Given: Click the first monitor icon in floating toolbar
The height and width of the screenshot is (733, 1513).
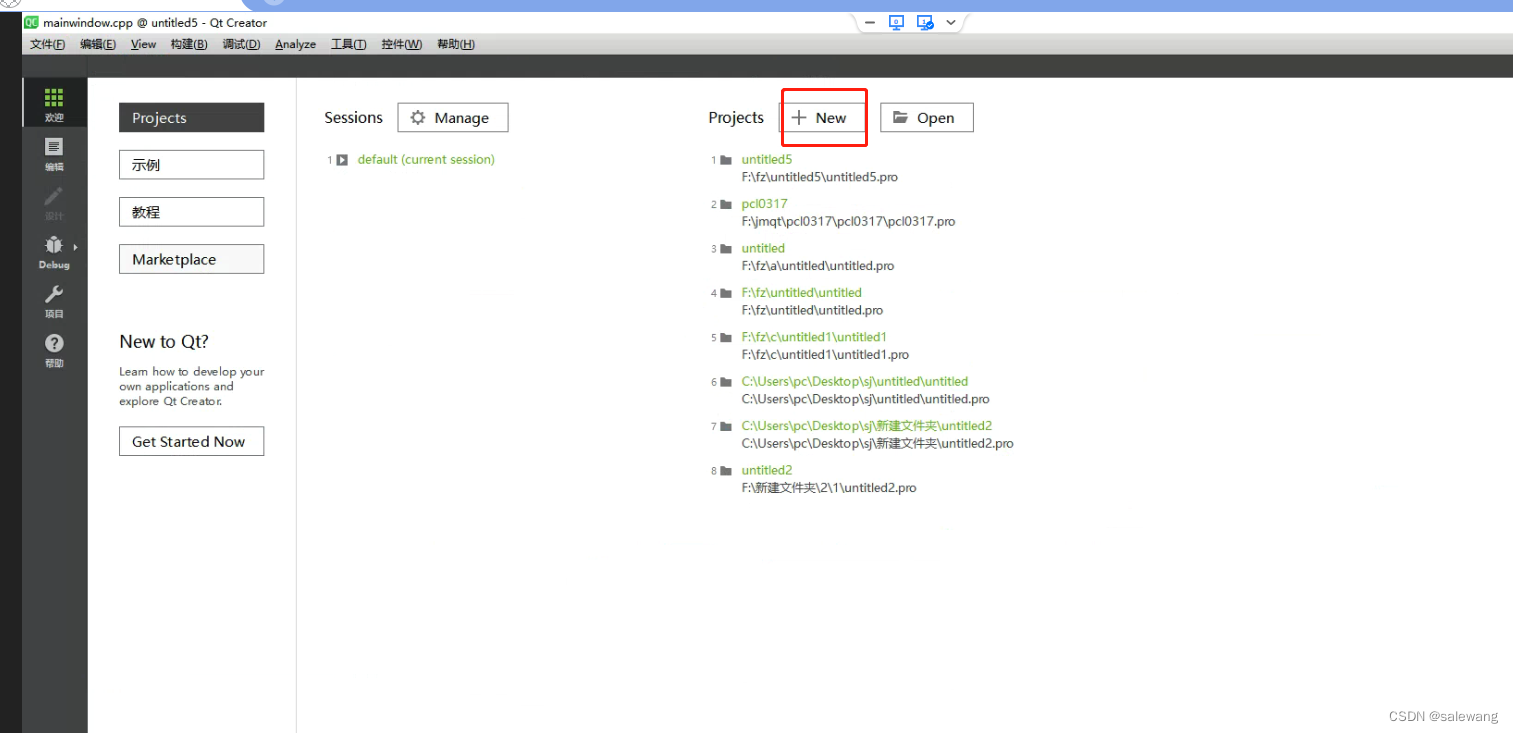Looking at the screenshot, I should coord(897,22).
